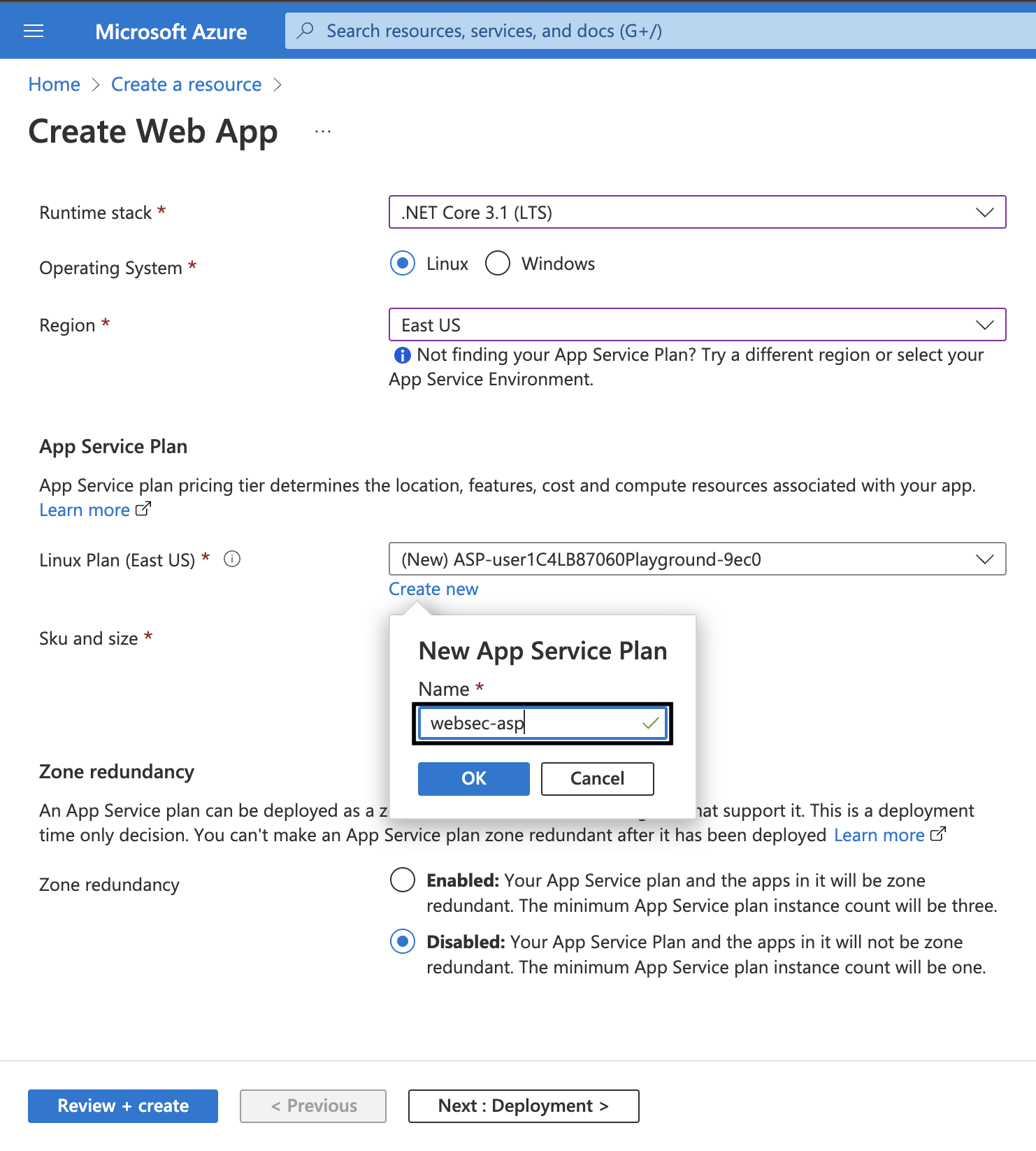This screenshot has width=1036, height=1151.
Task: Click external link icon beside App Service Learn more
Action: [143, 509]
